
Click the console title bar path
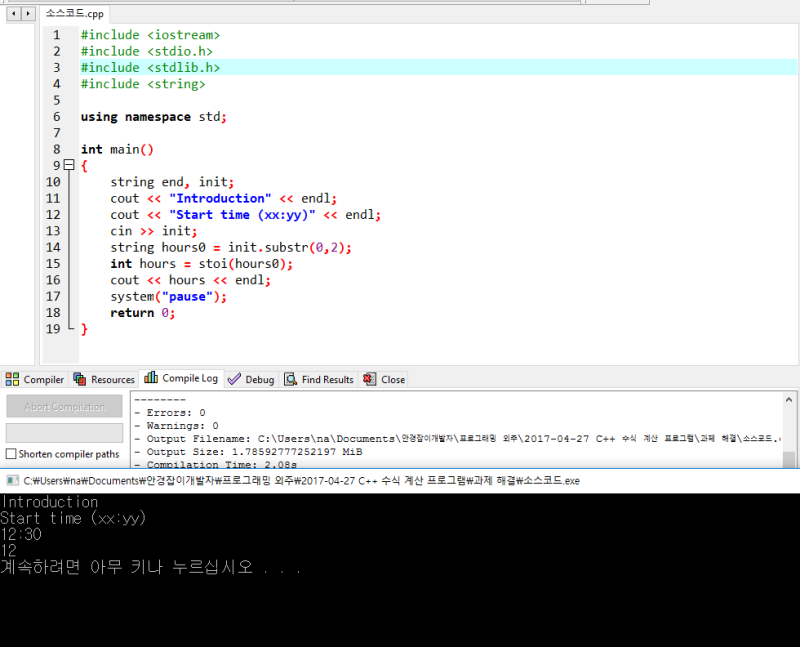tap(302, 481)
